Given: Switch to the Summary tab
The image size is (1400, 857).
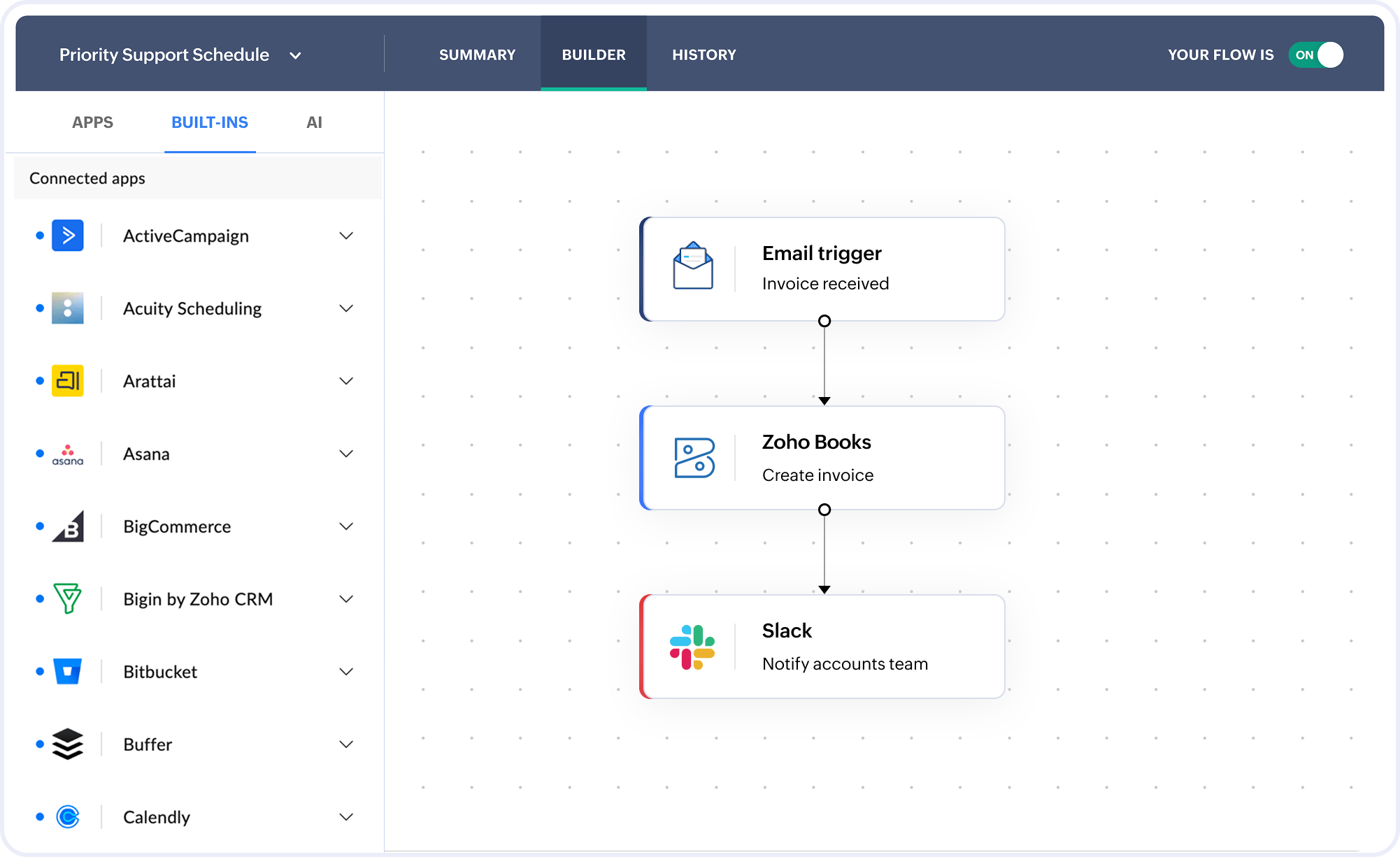Looking at the screenshot, I should [x=478, y=55].
